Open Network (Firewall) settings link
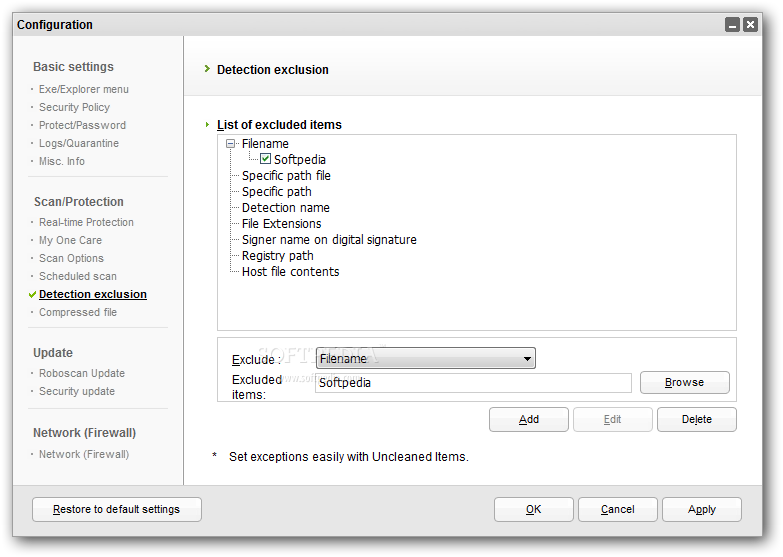The image size is (783, 557). coord(84,454)
